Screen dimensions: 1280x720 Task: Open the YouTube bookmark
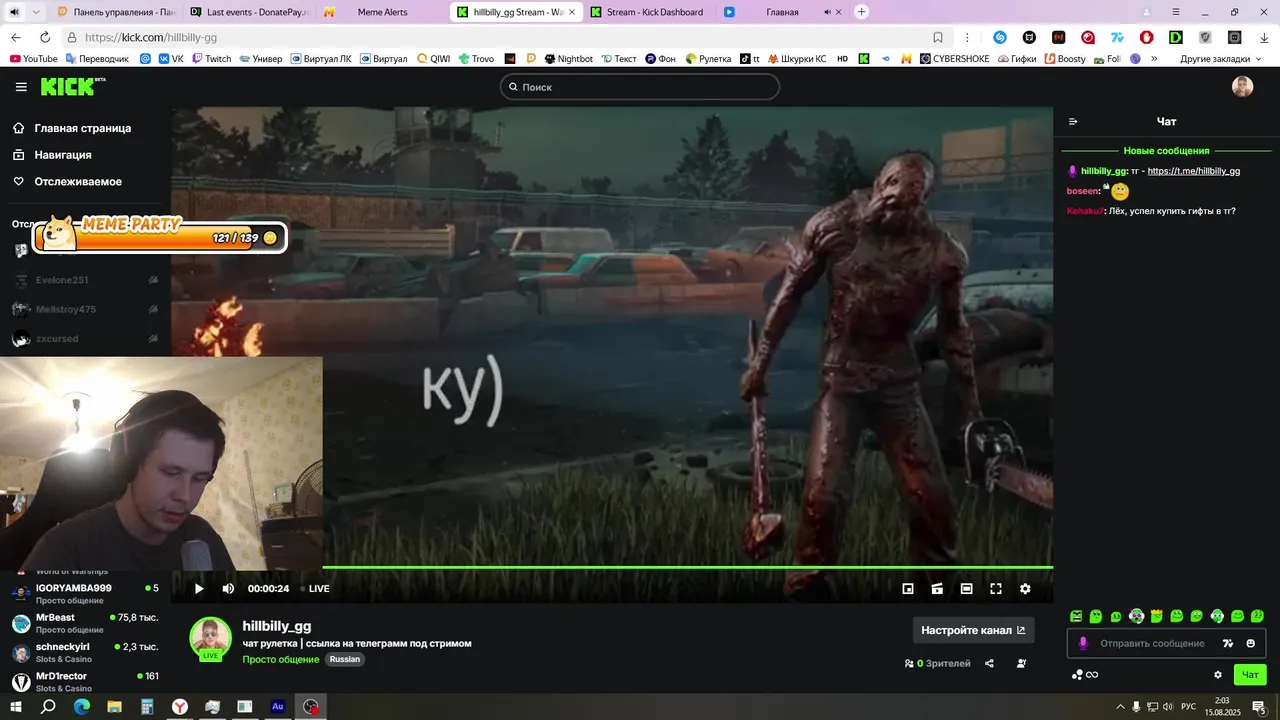pyautogui.click(x=33, y=59)
